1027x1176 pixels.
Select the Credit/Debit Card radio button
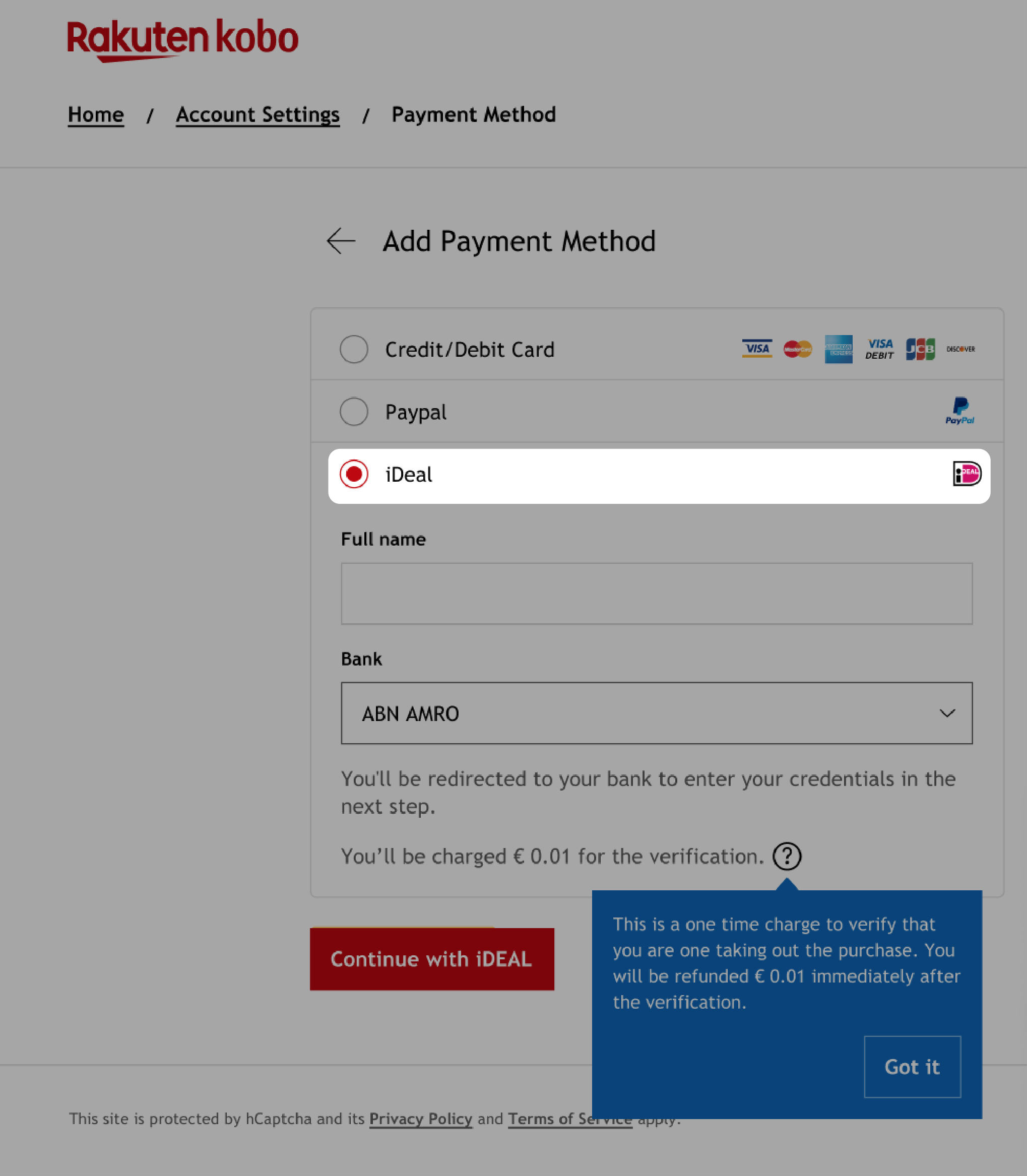[354, 349]
